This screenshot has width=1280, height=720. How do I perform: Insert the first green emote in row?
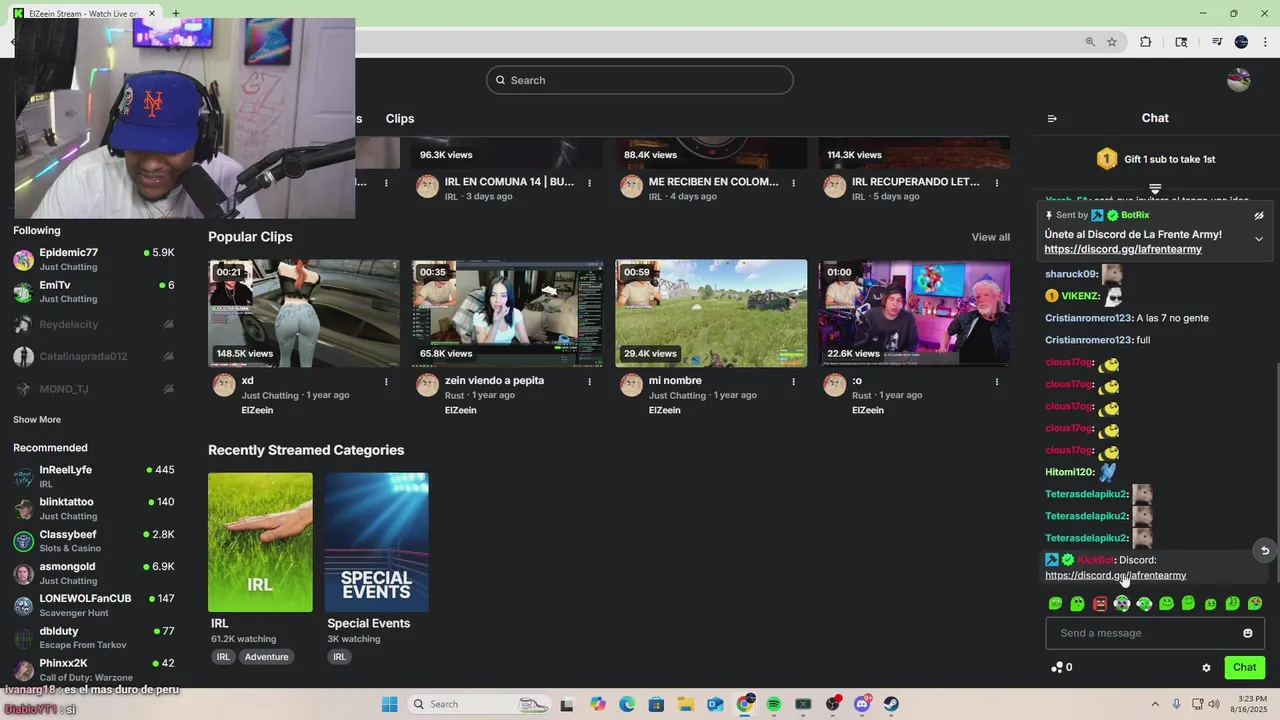coord(1055,603)
